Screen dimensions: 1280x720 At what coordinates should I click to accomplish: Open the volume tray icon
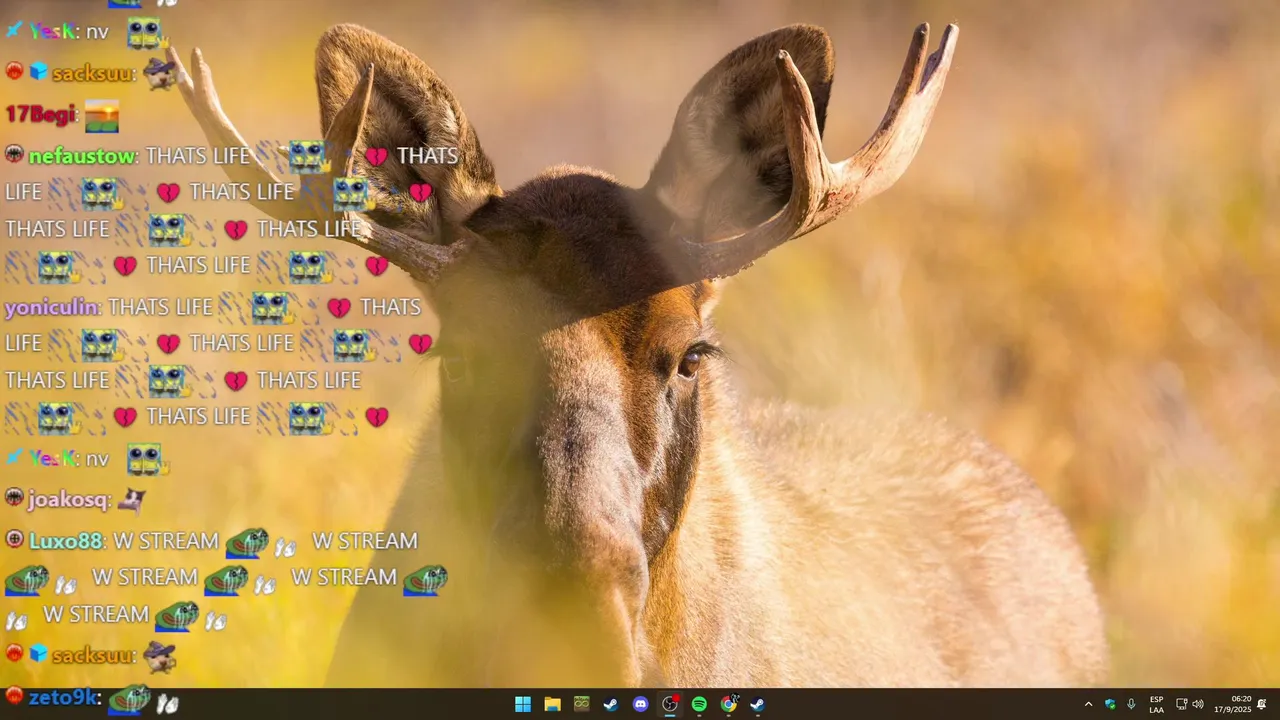click(1198, 704)
